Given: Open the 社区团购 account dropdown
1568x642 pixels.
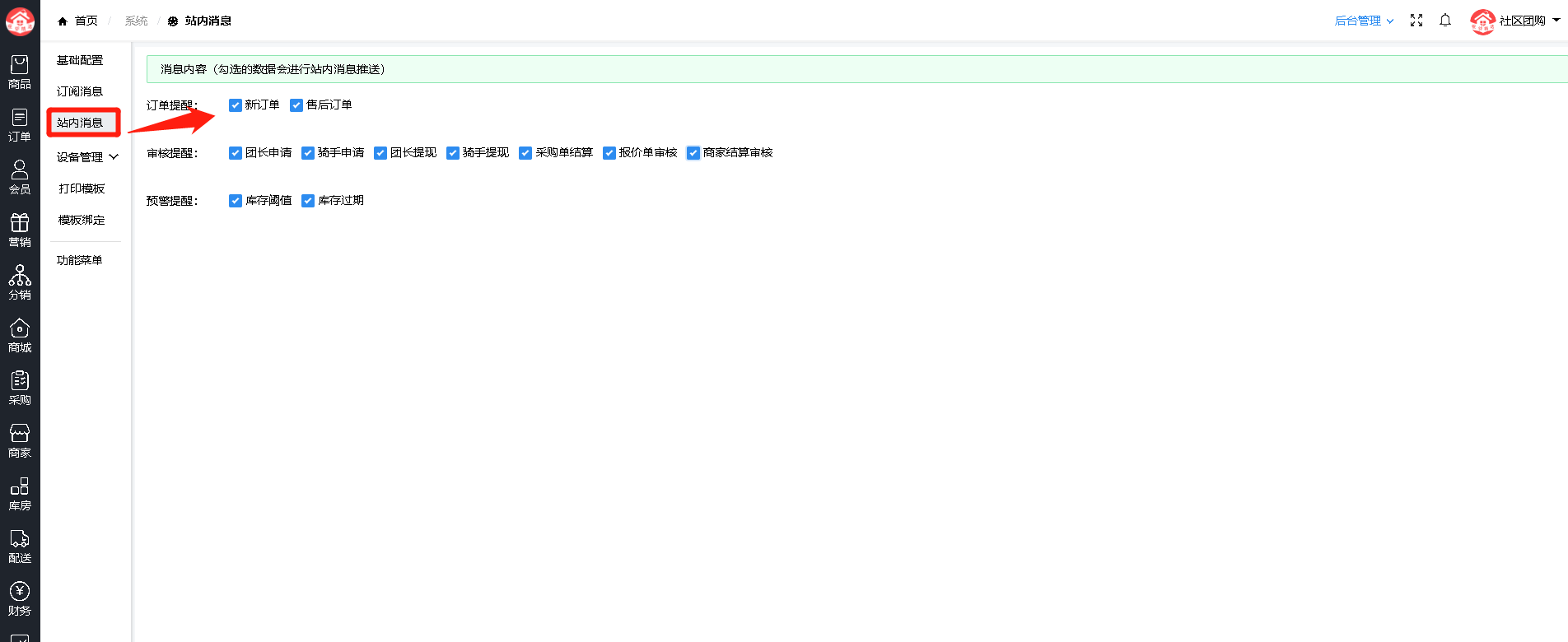Looking at the screenshot, I should 1515,21.
